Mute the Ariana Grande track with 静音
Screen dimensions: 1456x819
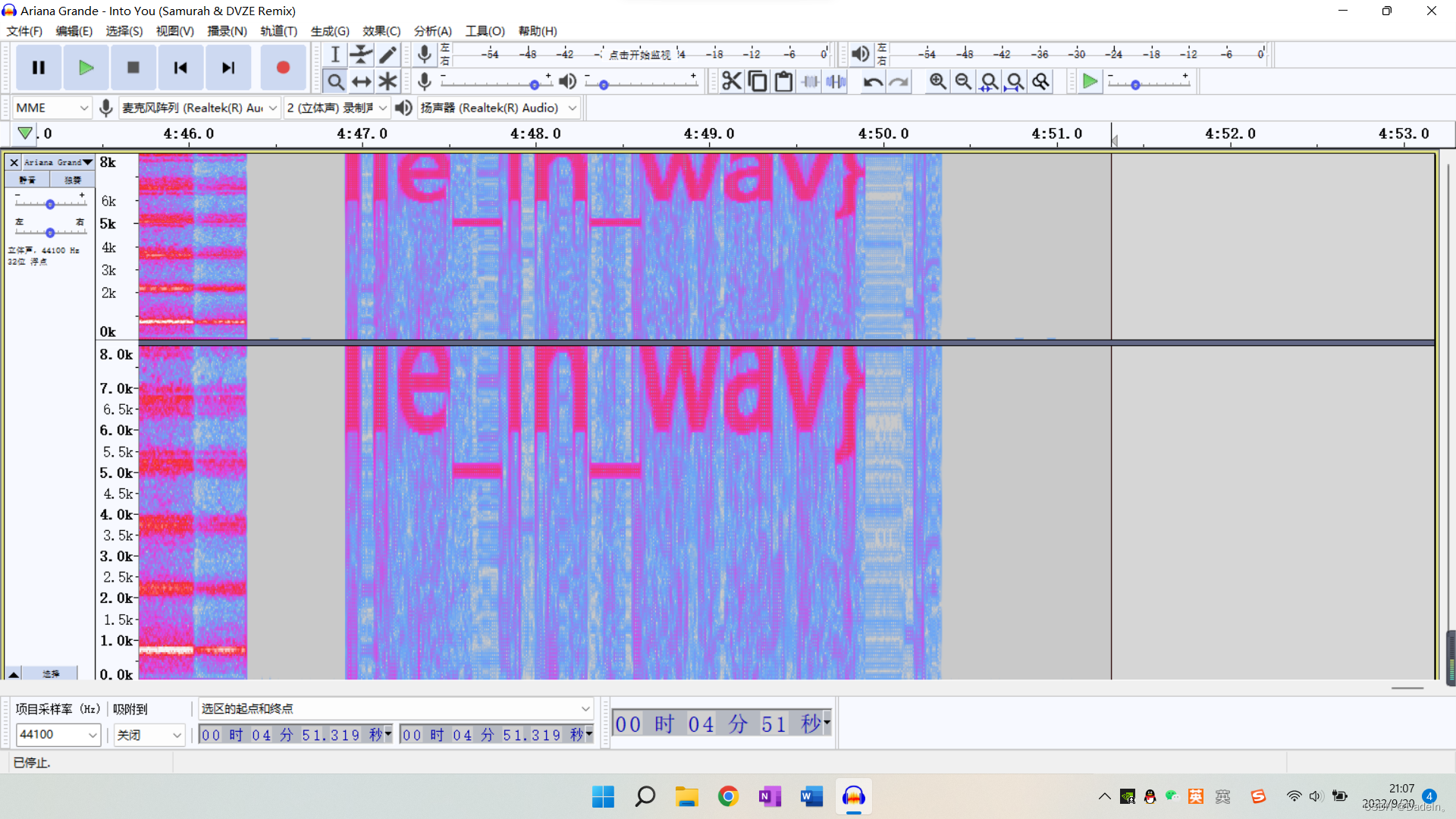click(27, 179)
